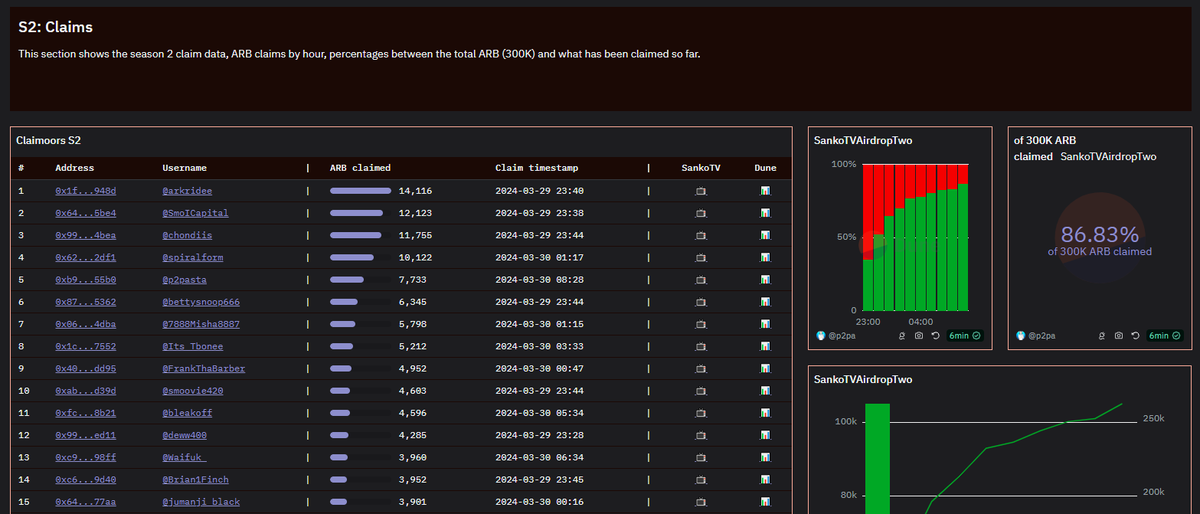Click the ARB claimed bar for 7,733
This screenshot has height=514, width=1200.
tap(347, 279)
